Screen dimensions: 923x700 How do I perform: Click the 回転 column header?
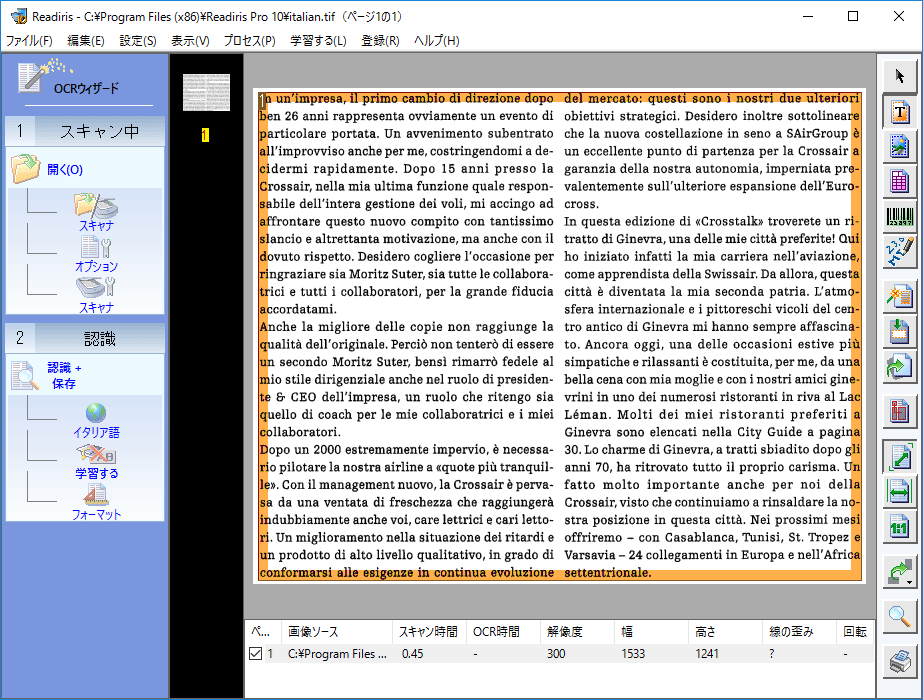(x=855, y=632)
